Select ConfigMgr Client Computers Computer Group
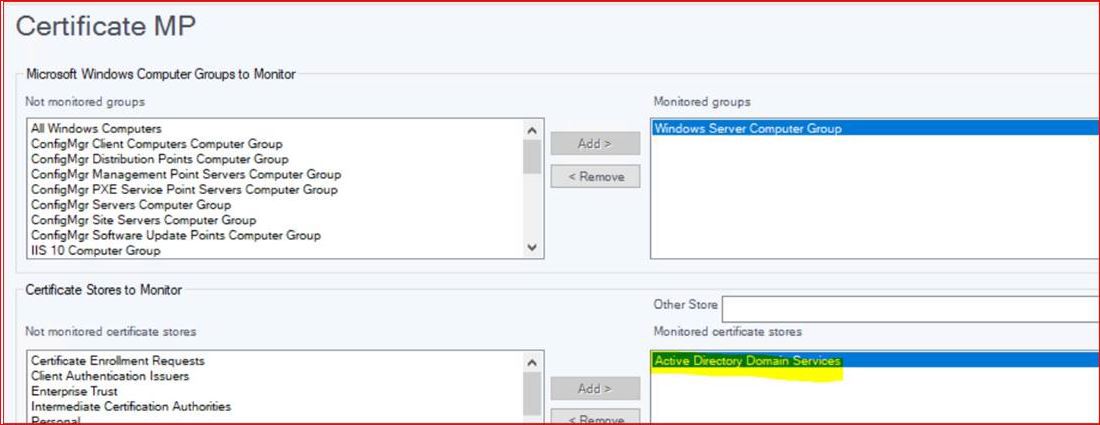The image size is (1100, 425). (x=156, y=144)
